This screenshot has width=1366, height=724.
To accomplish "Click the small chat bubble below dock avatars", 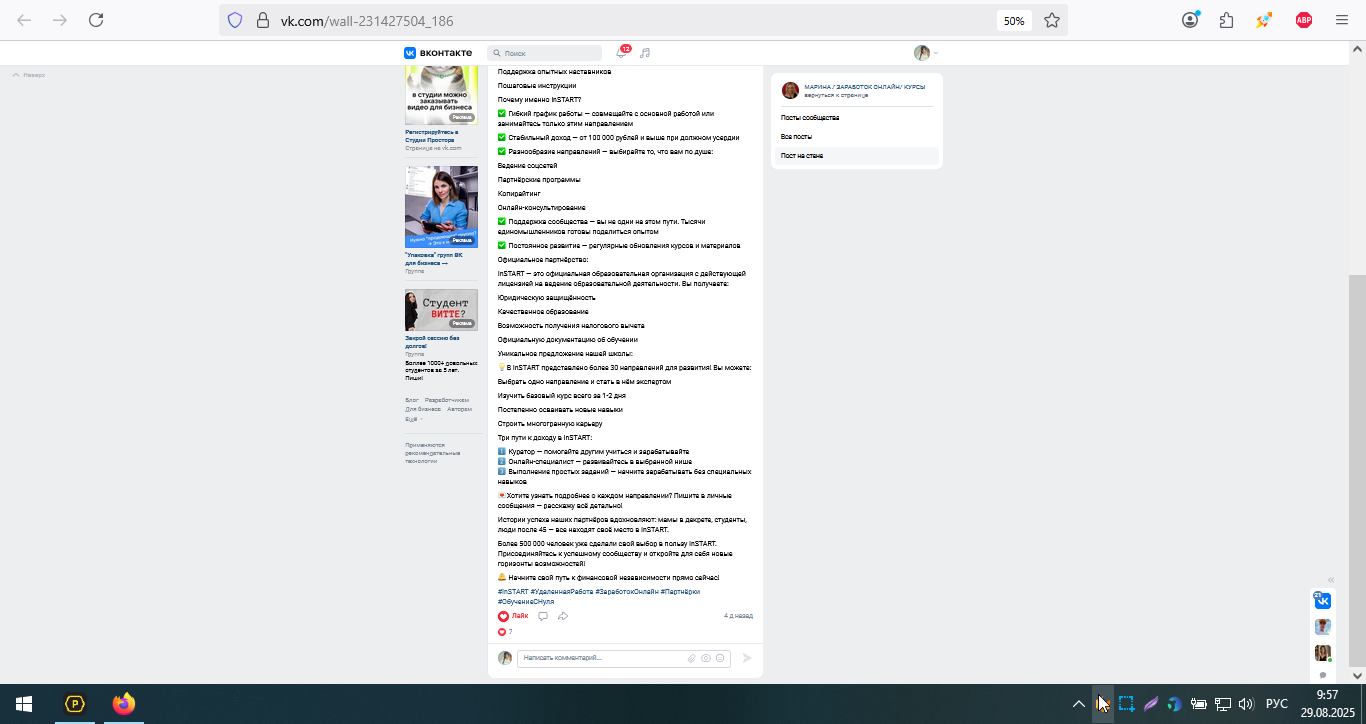I will click(x=1322, y=675).
